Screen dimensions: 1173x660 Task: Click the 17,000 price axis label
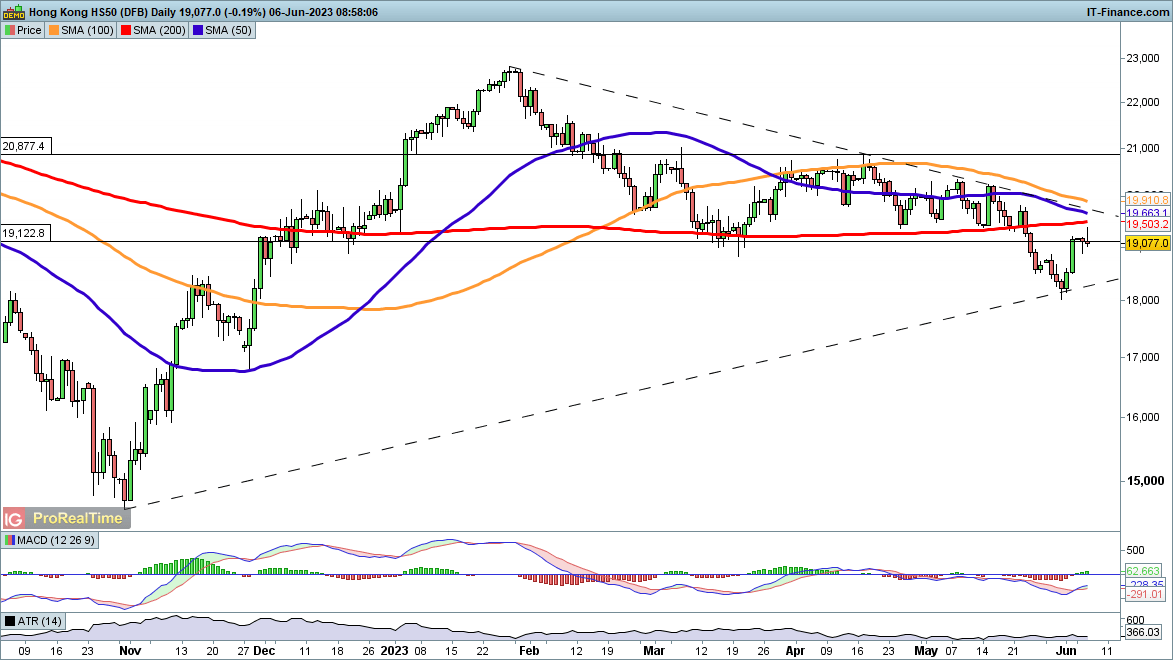point(1143,358)
